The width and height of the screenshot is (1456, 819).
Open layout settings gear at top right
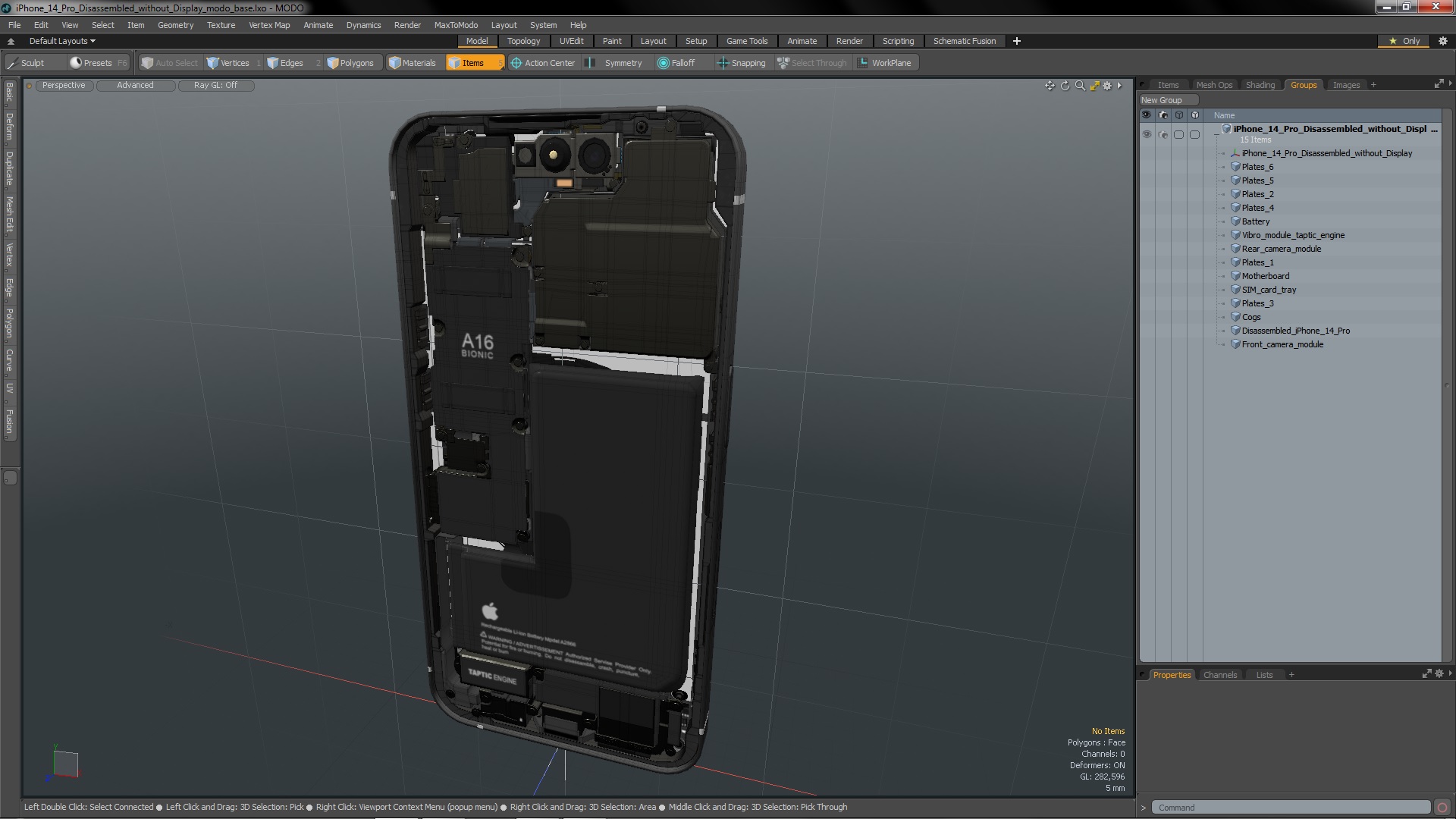[1442, 41]
